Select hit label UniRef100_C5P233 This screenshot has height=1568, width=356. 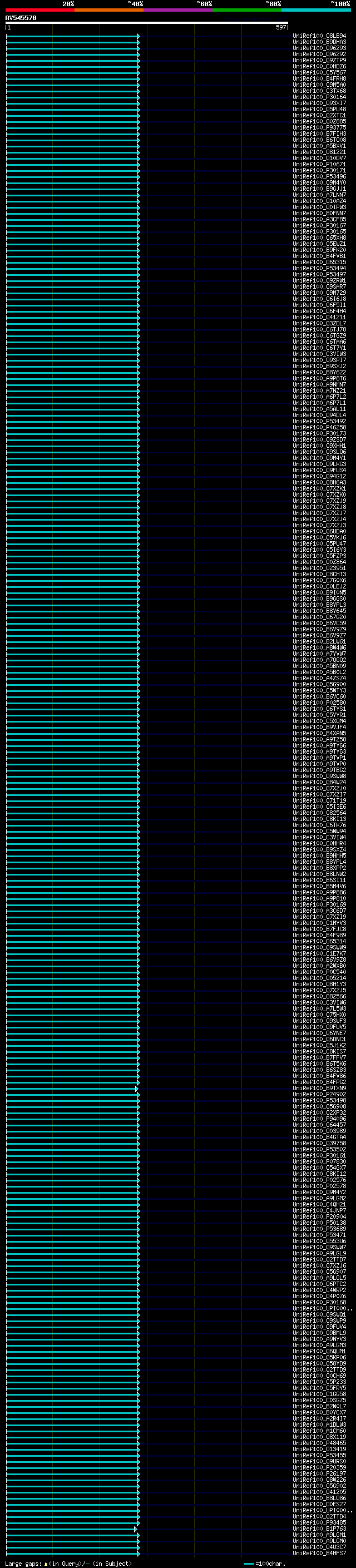(x=319, y=1382)
